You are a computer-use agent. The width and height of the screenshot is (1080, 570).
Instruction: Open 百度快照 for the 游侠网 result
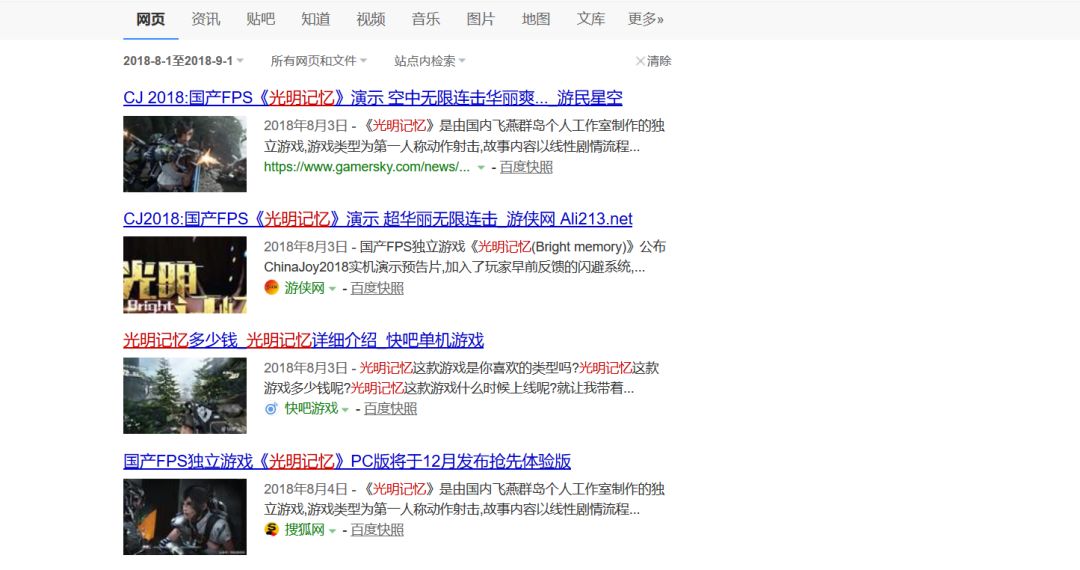coord(377,288)
